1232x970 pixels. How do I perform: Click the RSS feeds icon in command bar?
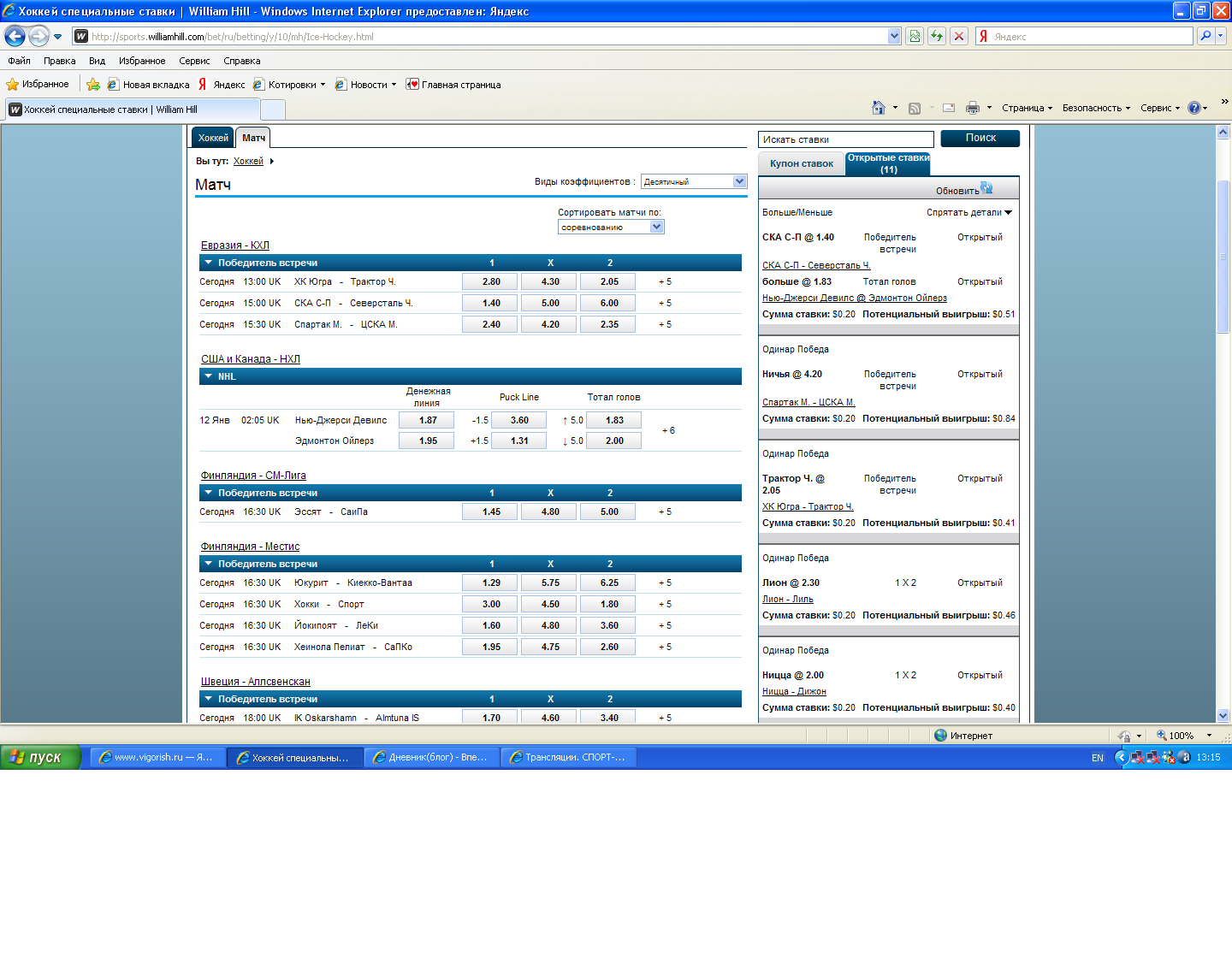[915, 108]
